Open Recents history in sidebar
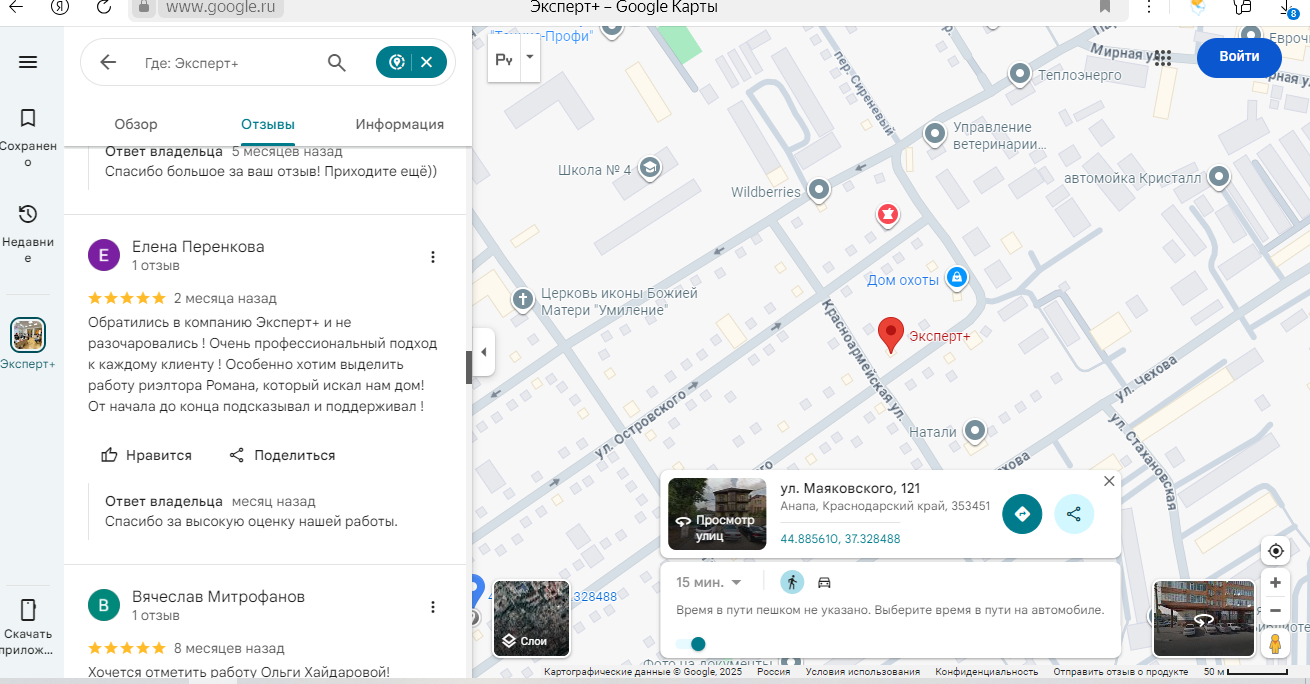 pos(28,214)
